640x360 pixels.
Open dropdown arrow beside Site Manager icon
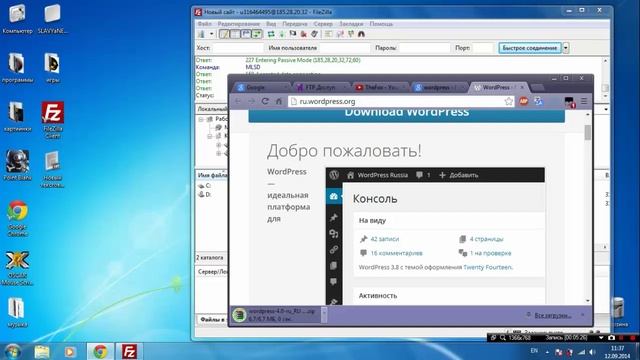[x=211, y=34]
